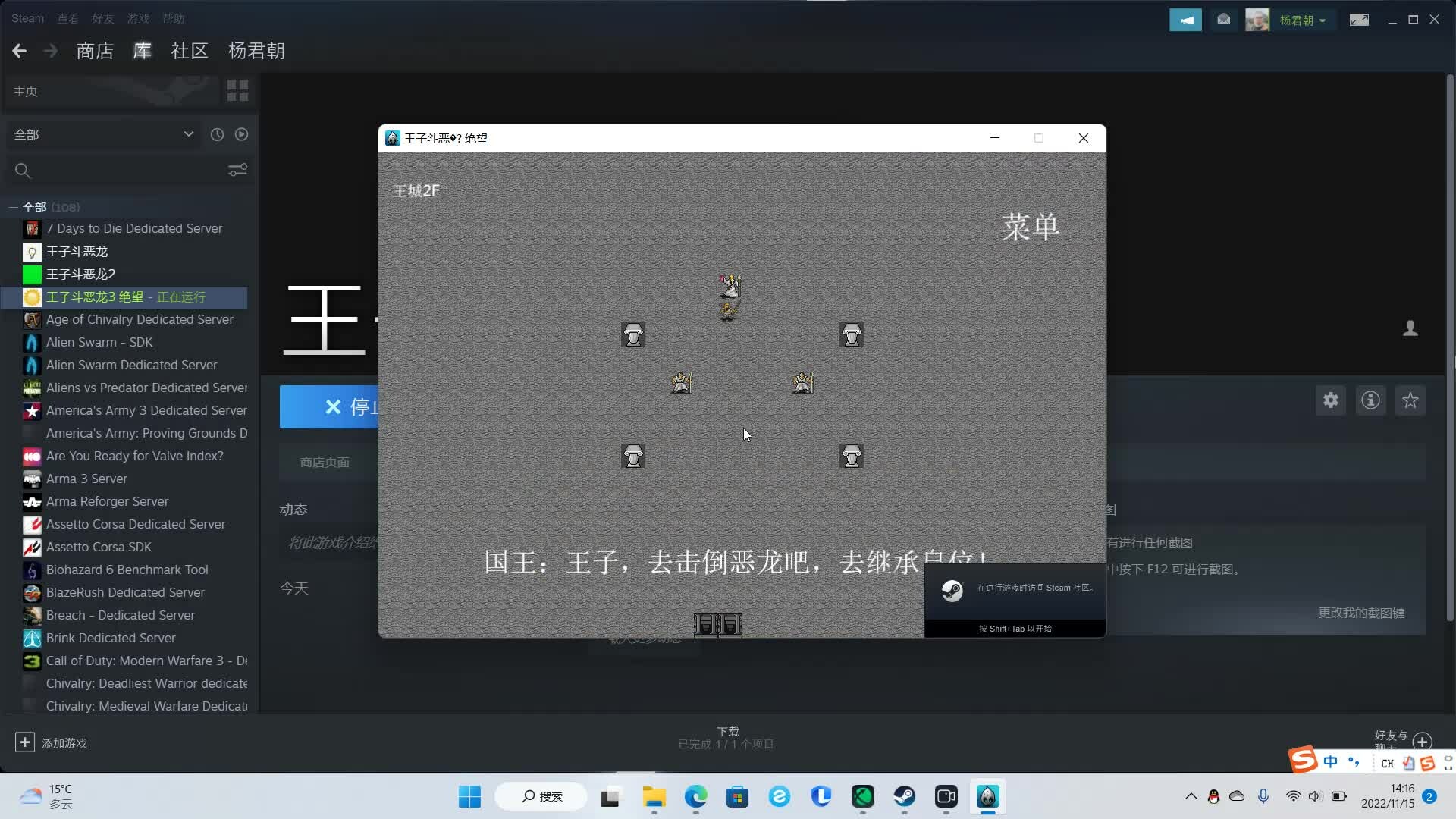The image size is (1456, 819).
Task: Click the recent activity clock icon
Action: point(217,134)
